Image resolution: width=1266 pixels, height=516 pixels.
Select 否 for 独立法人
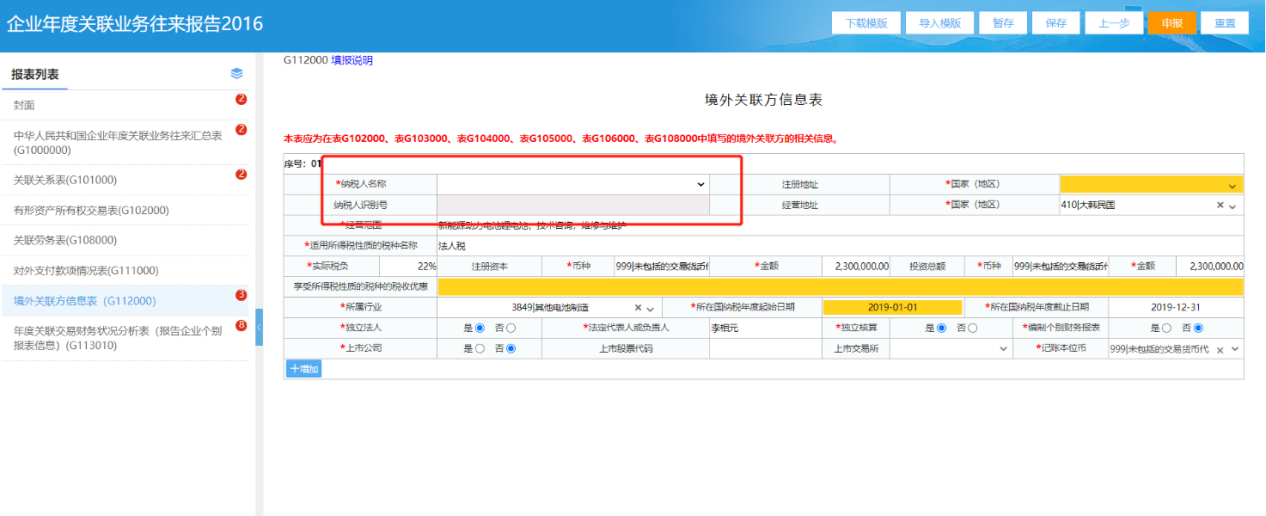pos(511,328)
